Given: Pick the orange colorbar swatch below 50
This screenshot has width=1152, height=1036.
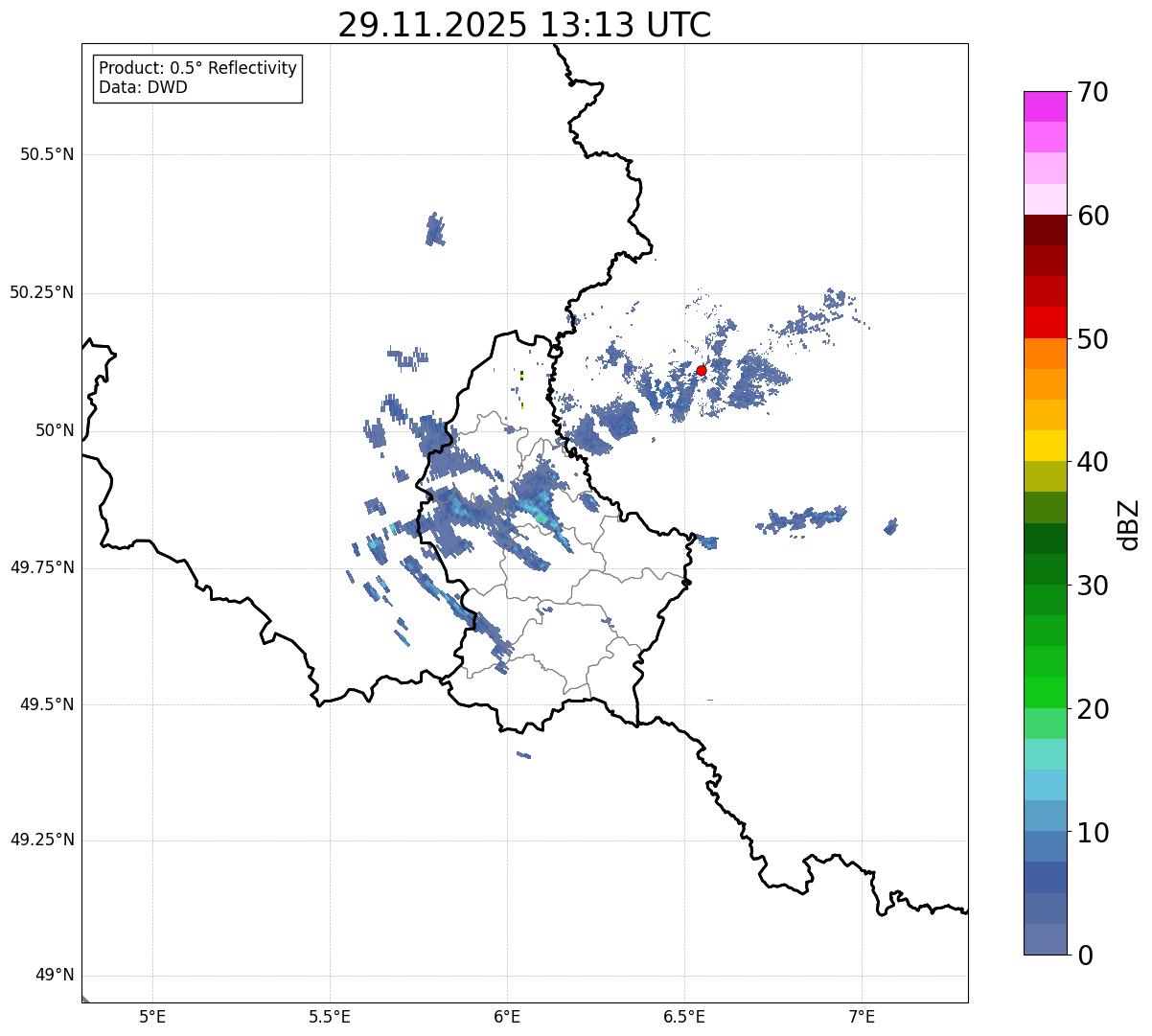Looking at the screenshot, I should tap(1045, 354).
